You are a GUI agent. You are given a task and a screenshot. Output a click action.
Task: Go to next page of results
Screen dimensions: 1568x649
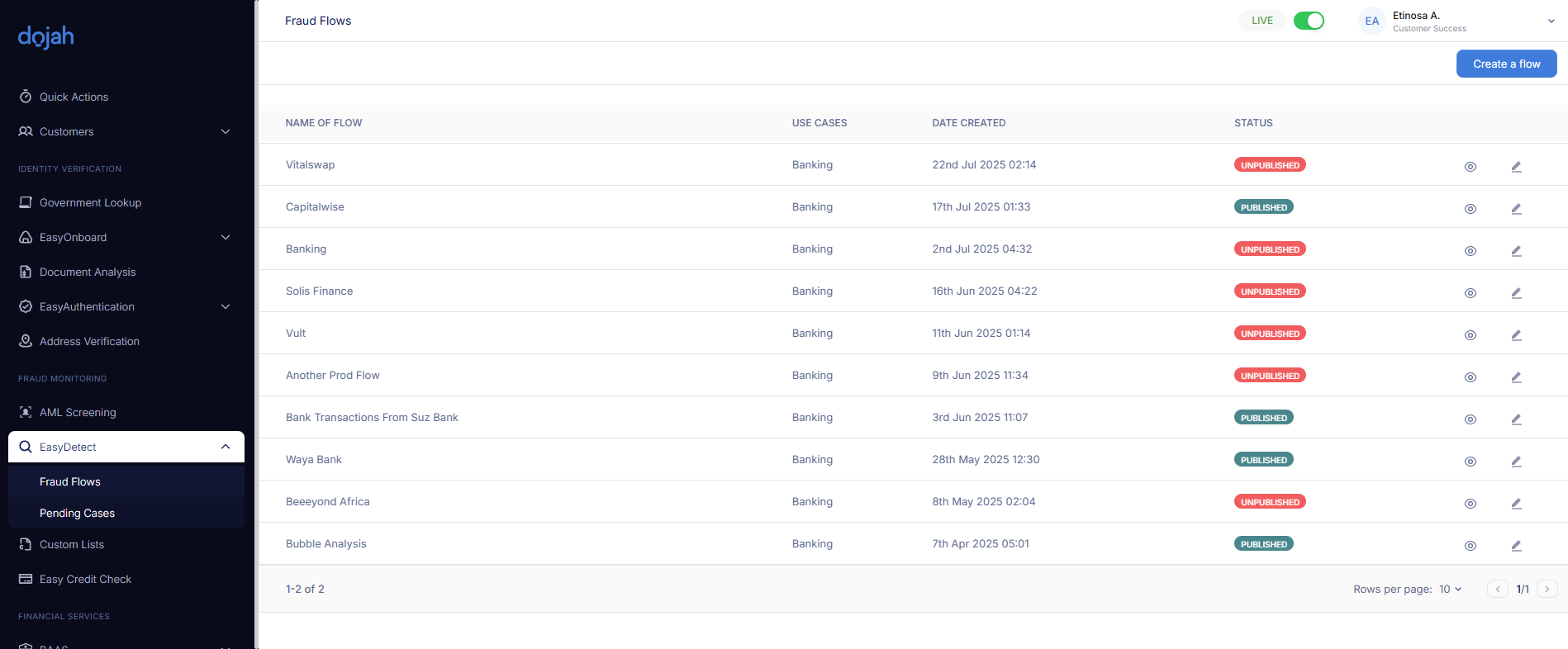1547,589
